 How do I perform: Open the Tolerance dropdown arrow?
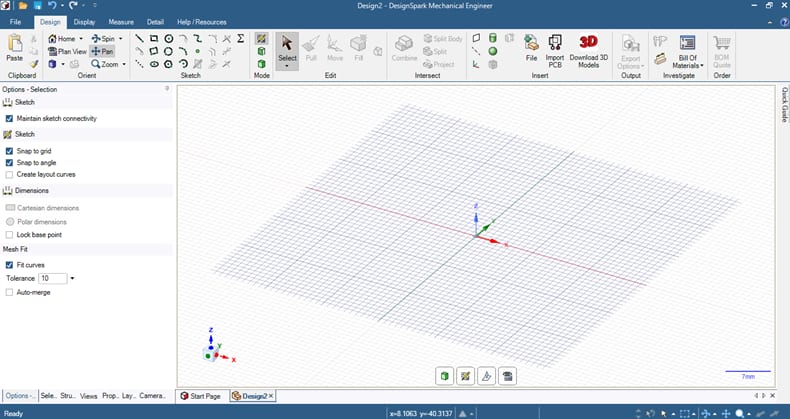(x=72, y=278)
